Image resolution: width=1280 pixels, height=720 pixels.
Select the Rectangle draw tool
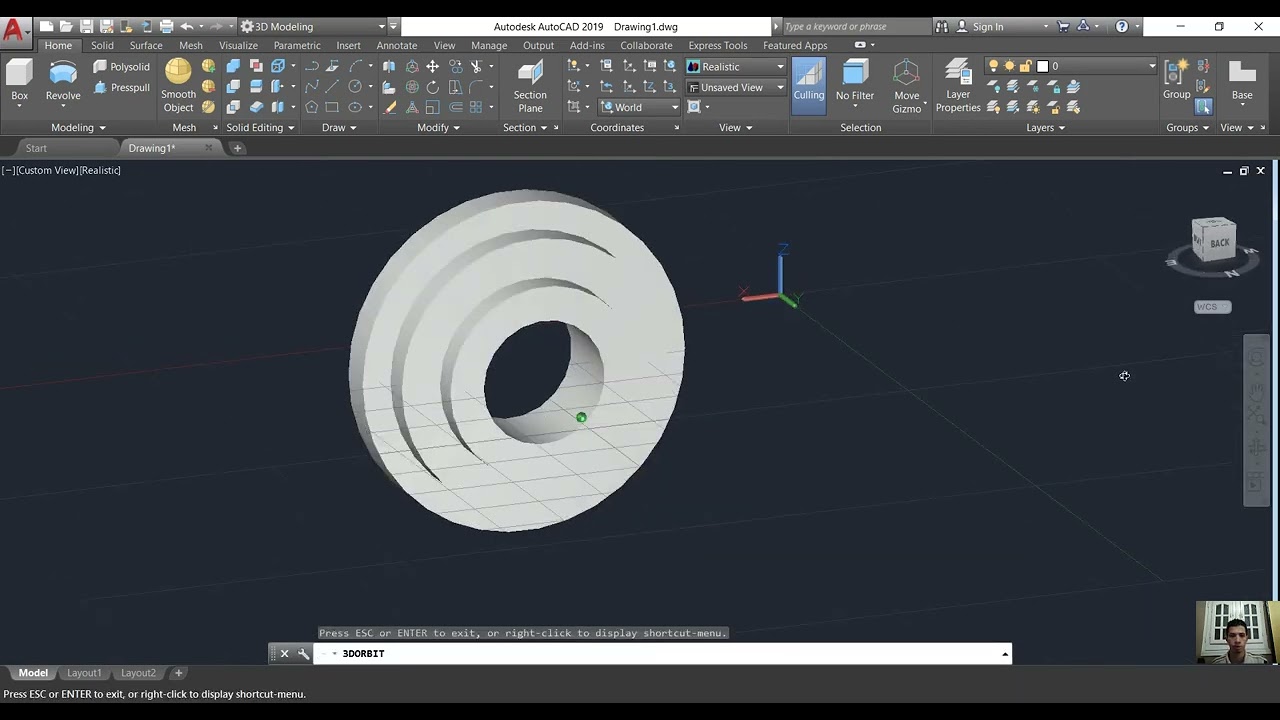click(x=332, y=107)
